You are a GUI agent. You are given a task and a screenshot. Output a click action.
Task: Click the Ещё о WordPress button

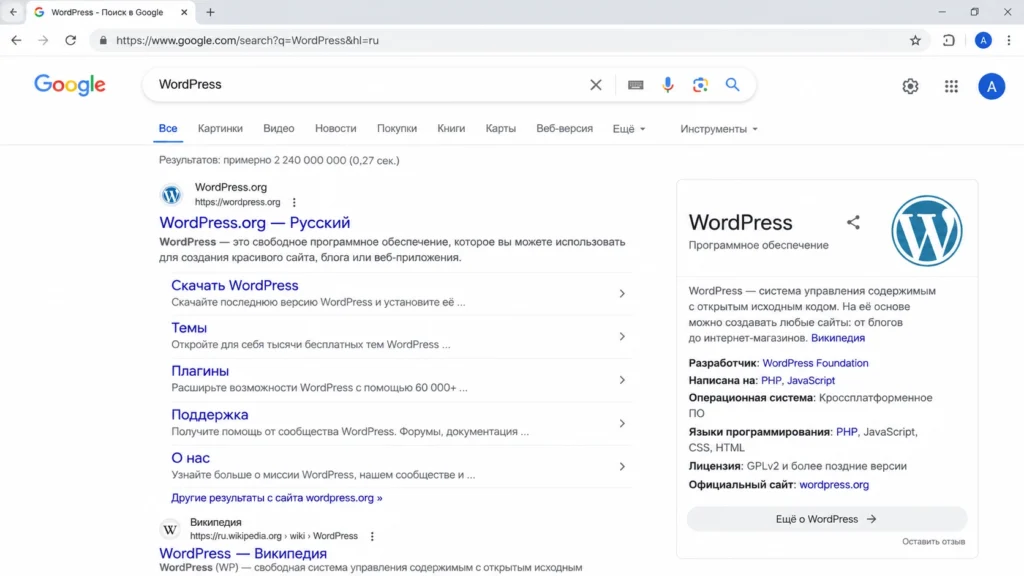click(827, 519)
